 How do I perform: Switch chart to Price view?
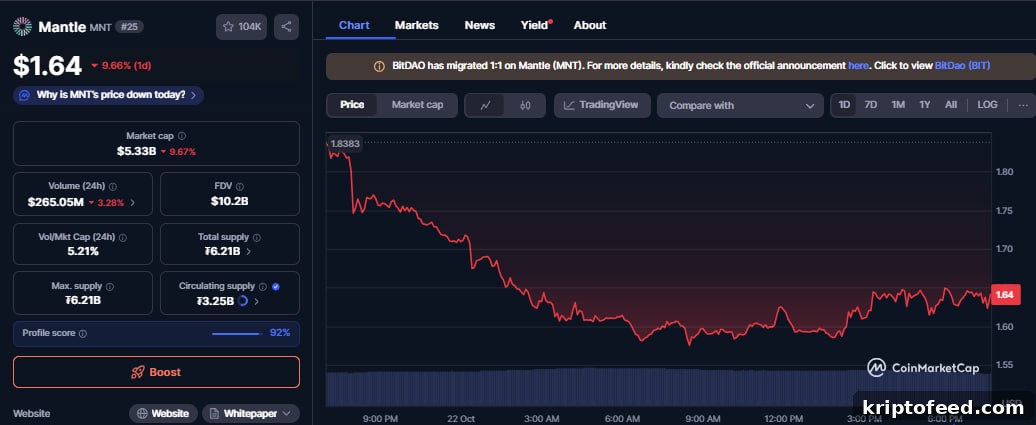point(352,105)
